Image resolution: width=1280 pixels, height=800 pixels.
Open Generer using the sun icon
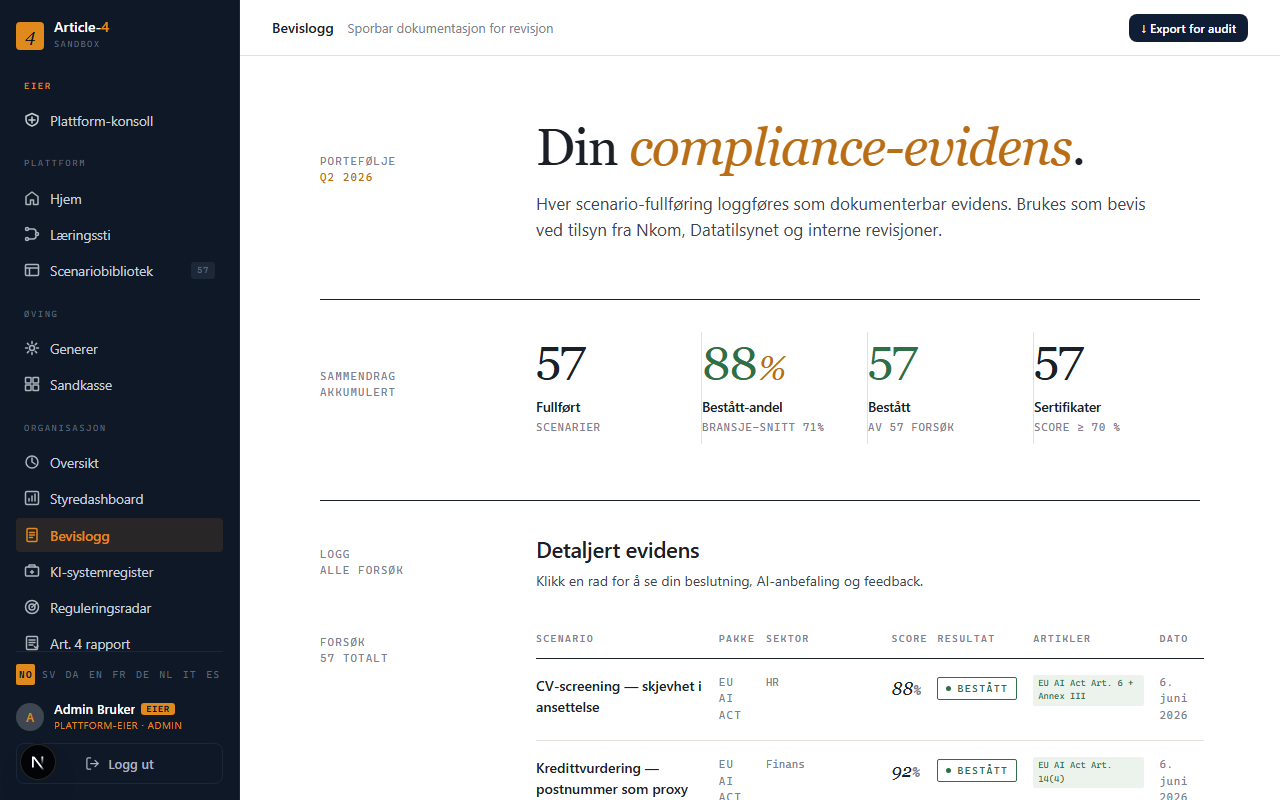point(32,349)
